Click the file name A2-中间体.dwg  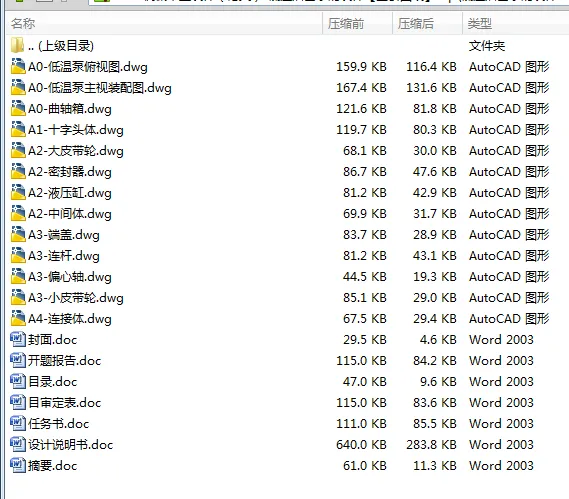70,214
